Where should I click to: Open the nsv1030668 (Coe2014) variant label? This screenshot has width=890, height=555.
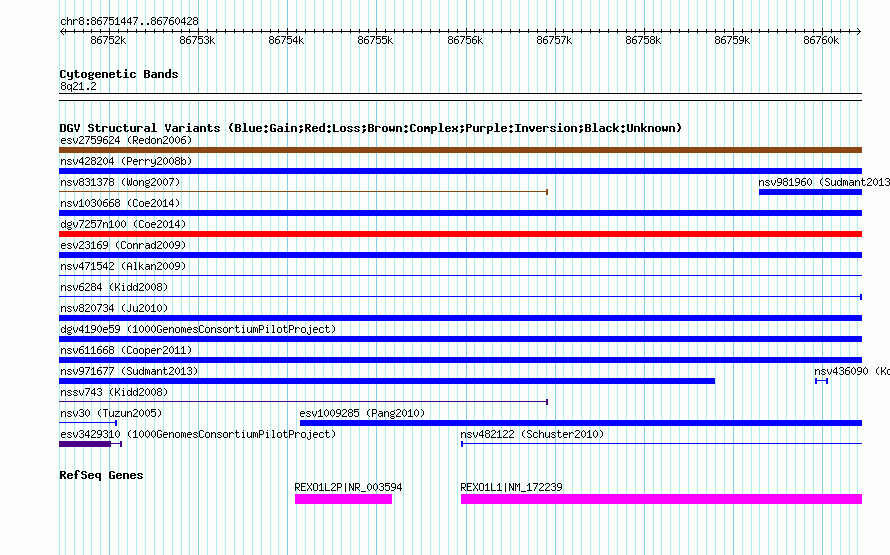click(120, 203)
